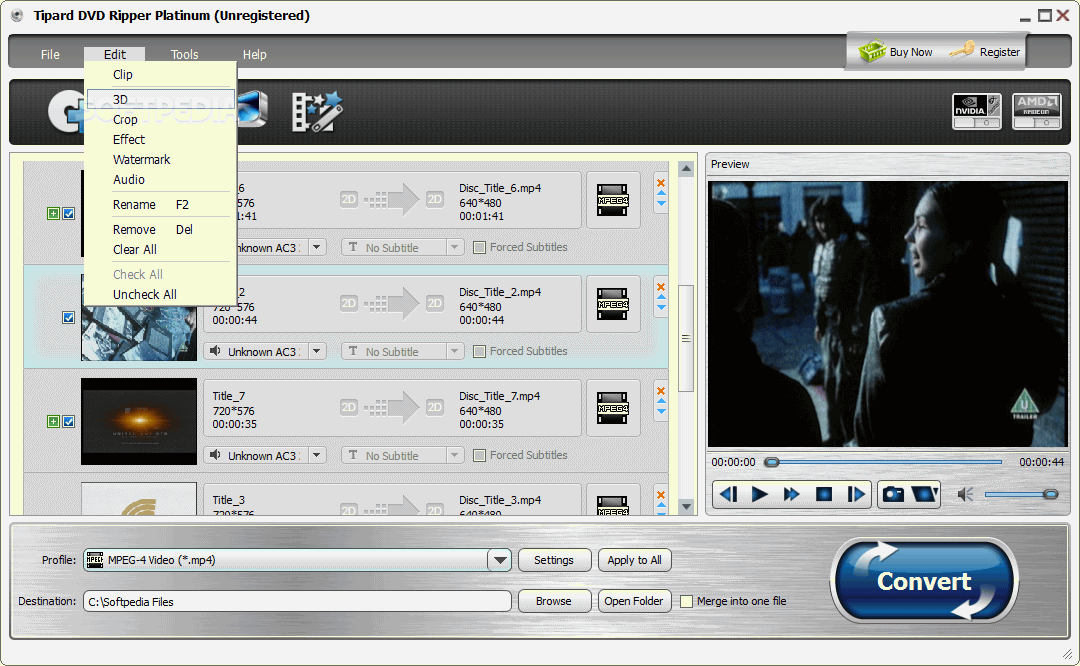Screen dimensions: 1080x666
Task: Open MPEG4 format icon for Disc_Title_2.mp4
Action: tap(612, 304)
